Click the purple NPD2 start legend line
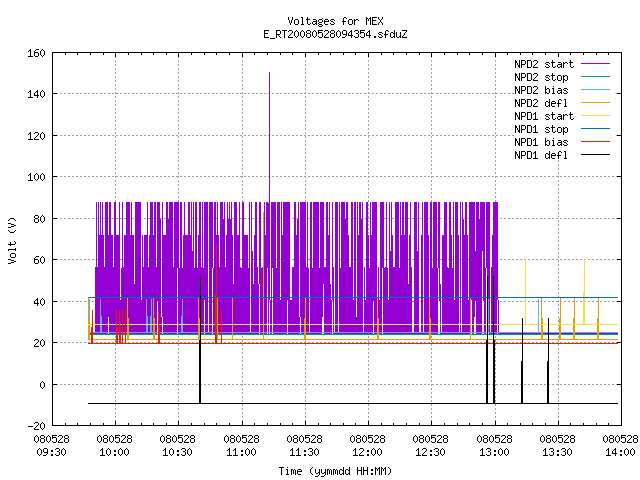The width and height of the screenshot is (640, 480). (595, 64)
